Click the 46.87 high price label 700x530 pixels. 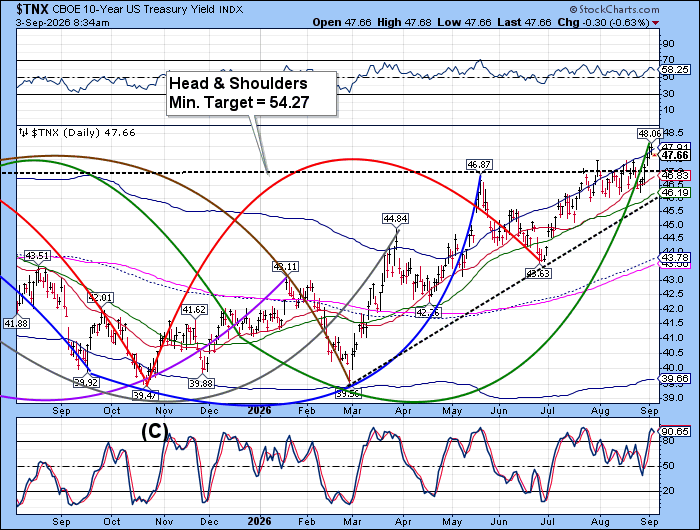click(x=479, y=164)
